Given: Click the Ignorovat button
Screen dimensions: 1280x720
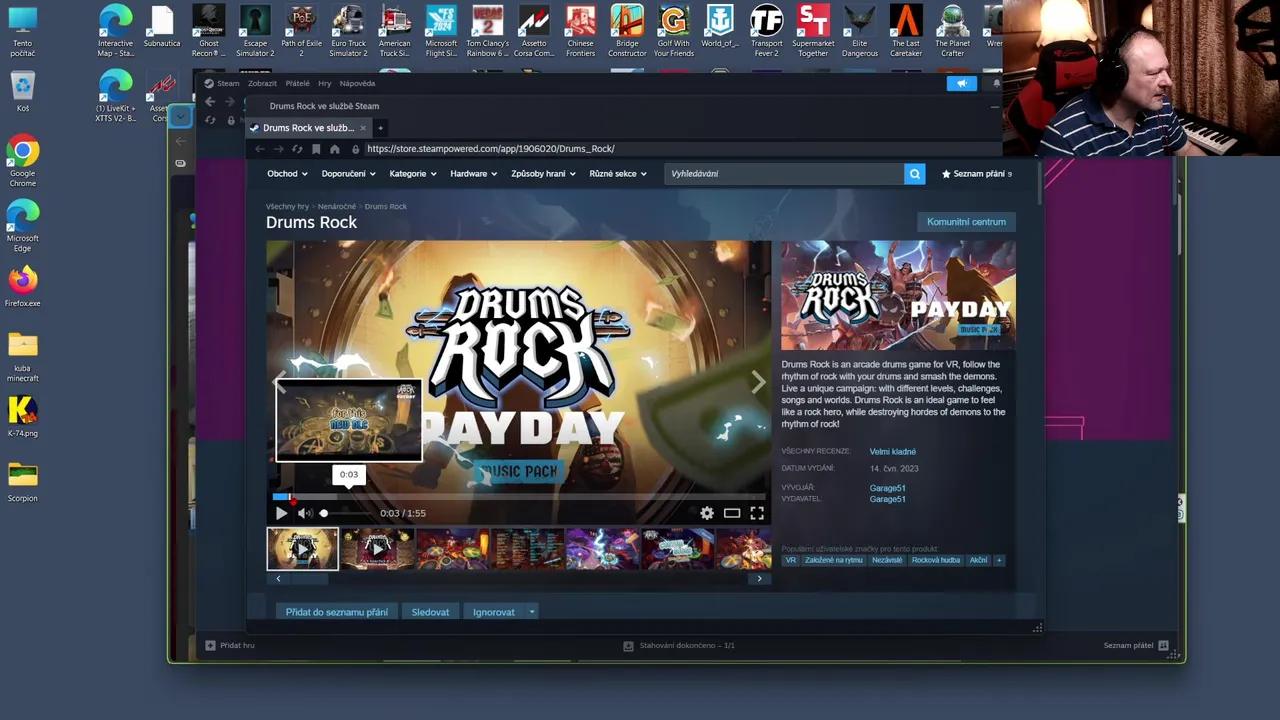Looking at the screenshot, I should (x=494, y=612).
